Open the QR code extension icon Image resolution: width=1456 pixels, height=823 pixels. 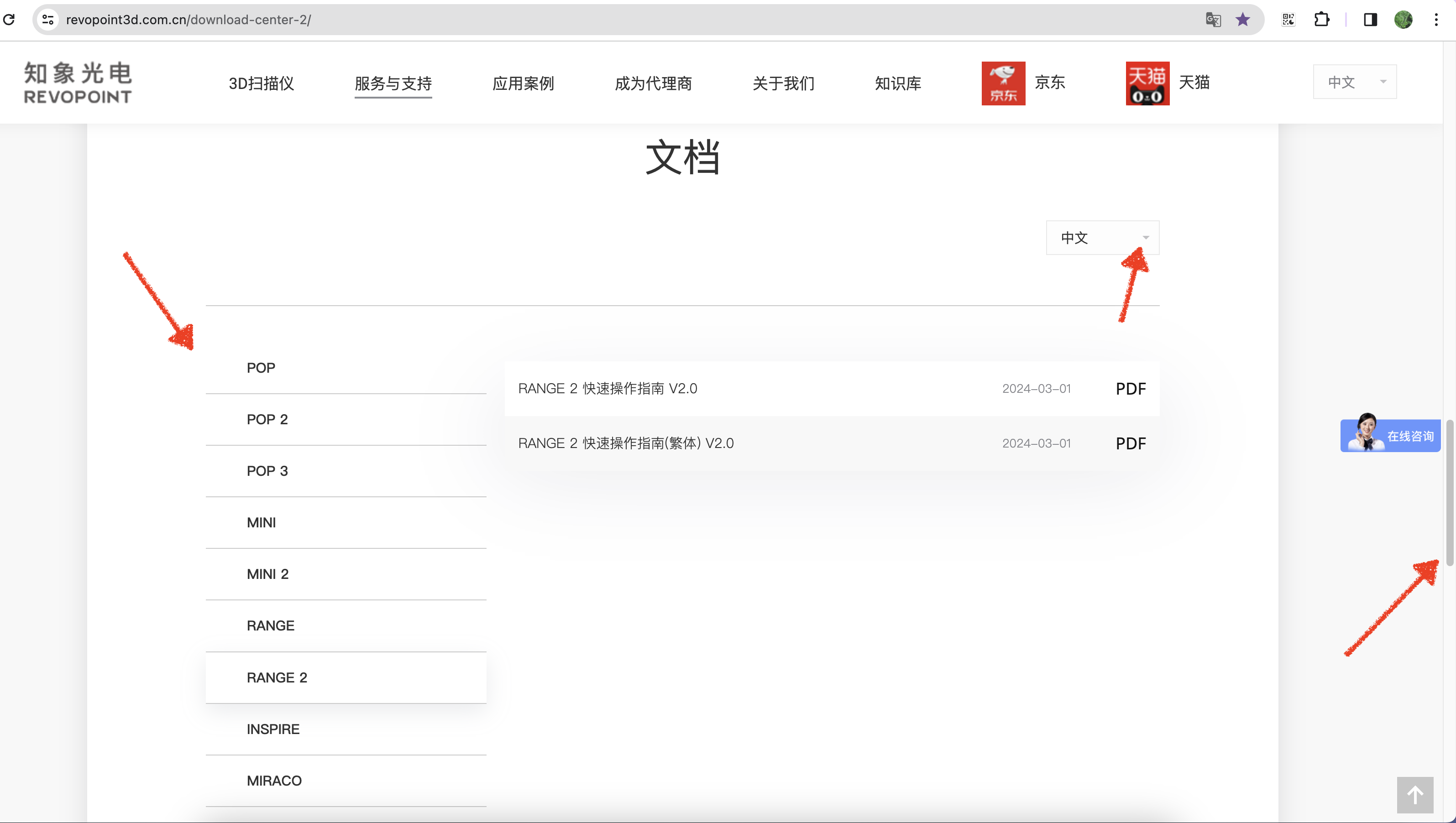pos(1288,20)
